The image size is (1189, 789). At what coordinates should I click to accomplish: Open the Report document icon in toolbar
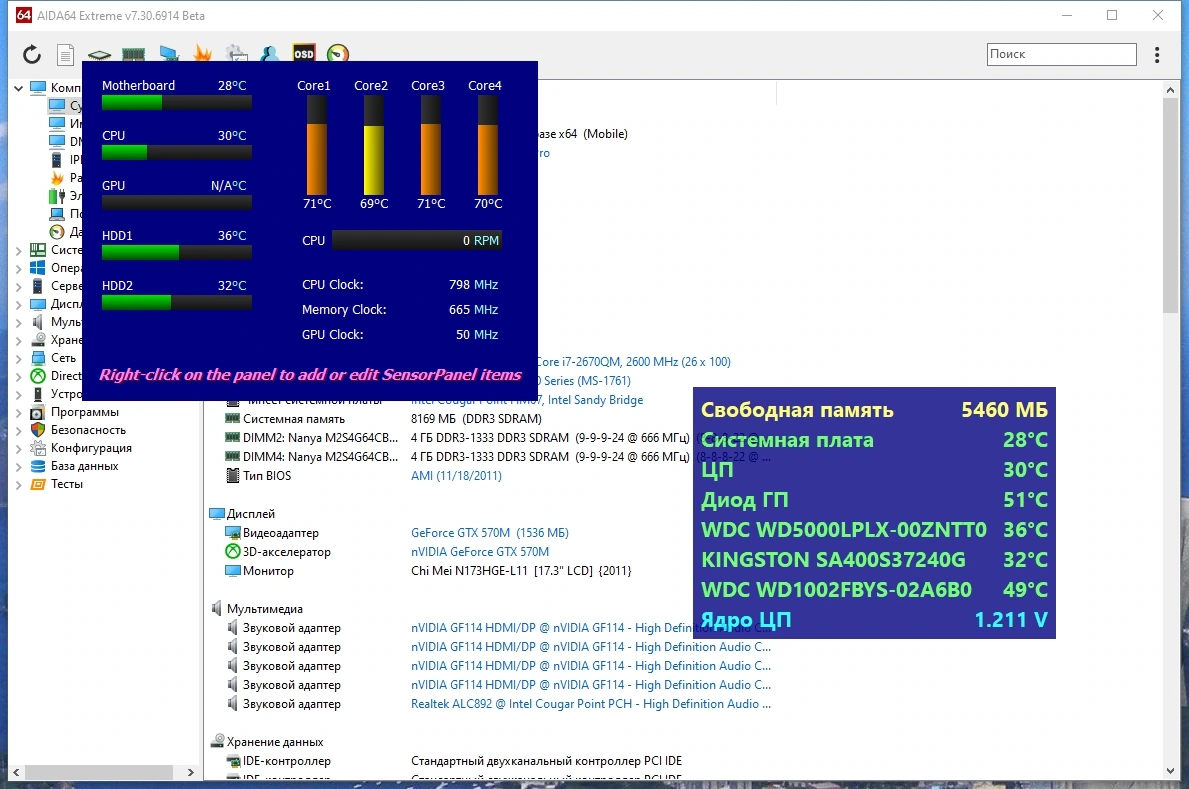click(x=66, y=54)
